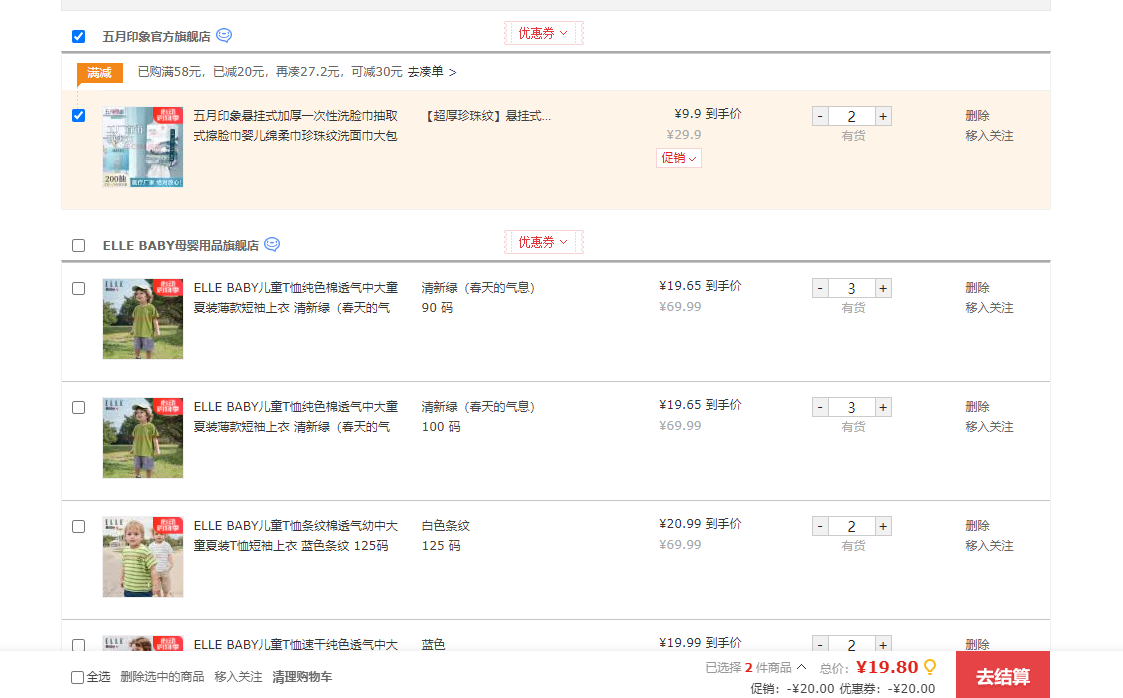This screenshot has width=1123, height=698.
Task: Click the ¥20.99 到手价 price
Action: tap(700, 524)
